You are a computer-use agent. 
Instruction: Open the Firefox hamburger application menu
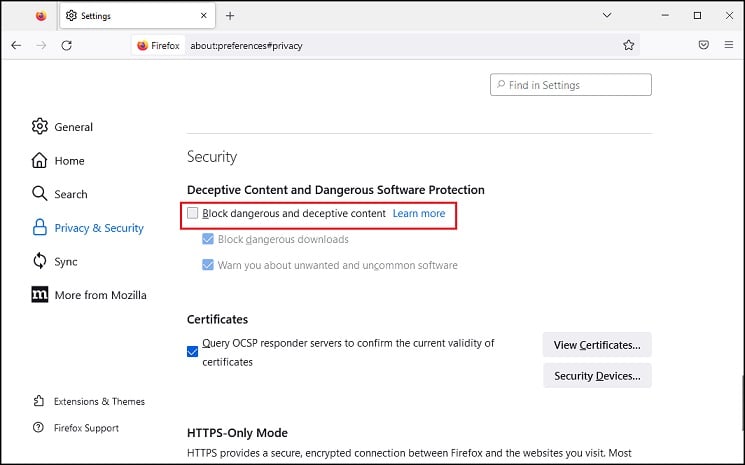pos(729,45)
